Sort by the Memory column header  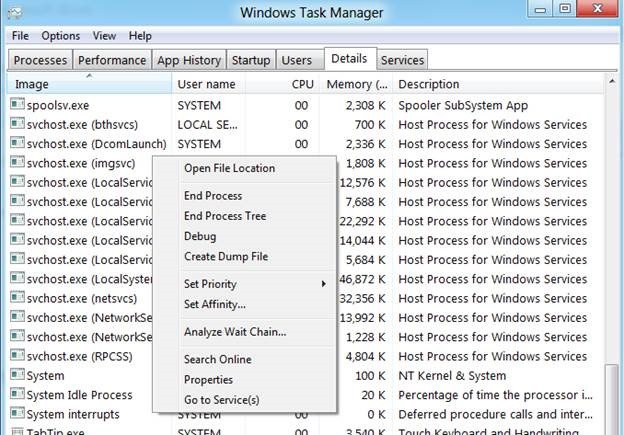(356, 84)
